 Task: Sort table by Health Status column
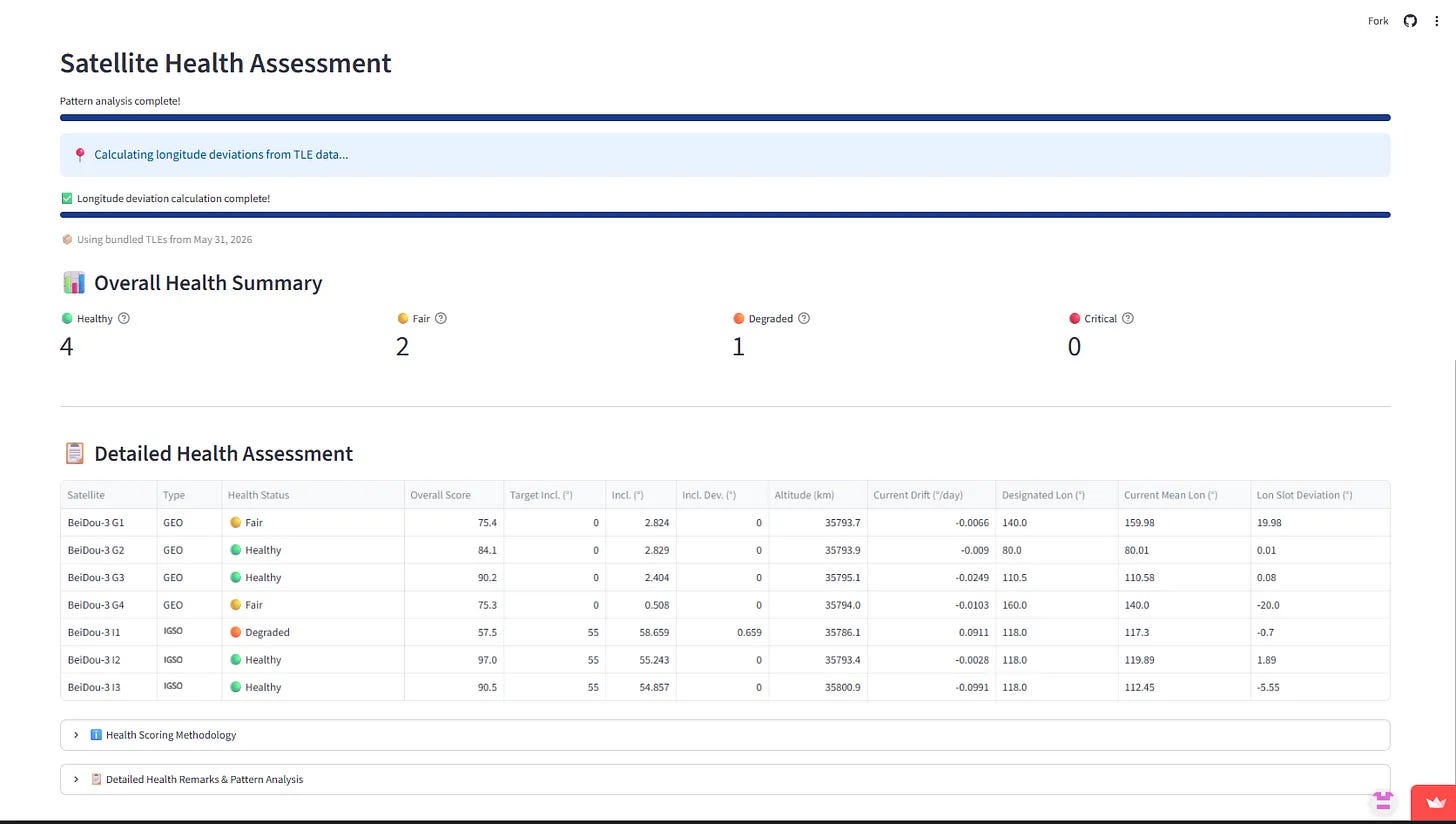tap(313, 495)
